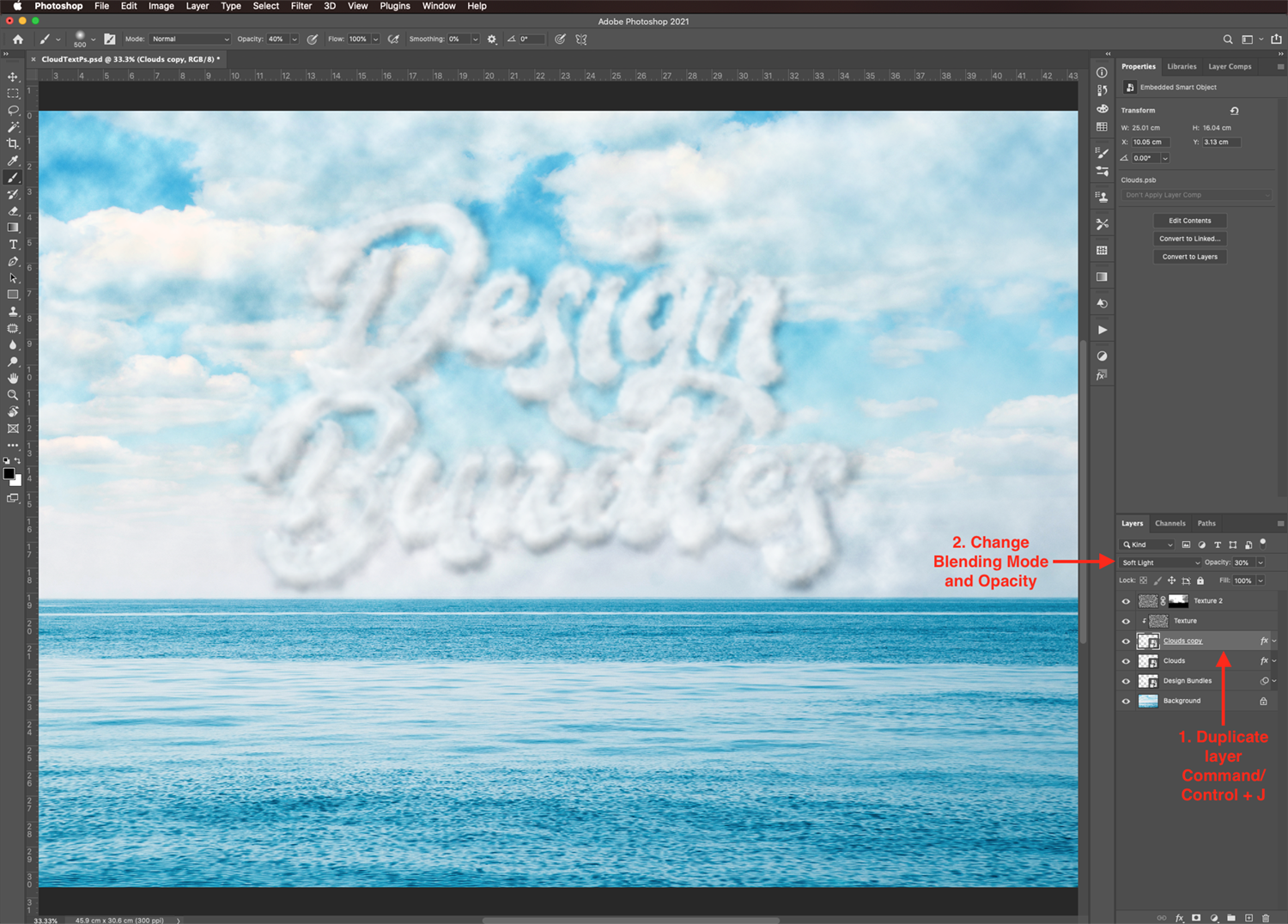The image size is (1288, 924).
Task: Click the reset transform icon in Properties
Action: pyautogui.click(x=1234, y=111)
